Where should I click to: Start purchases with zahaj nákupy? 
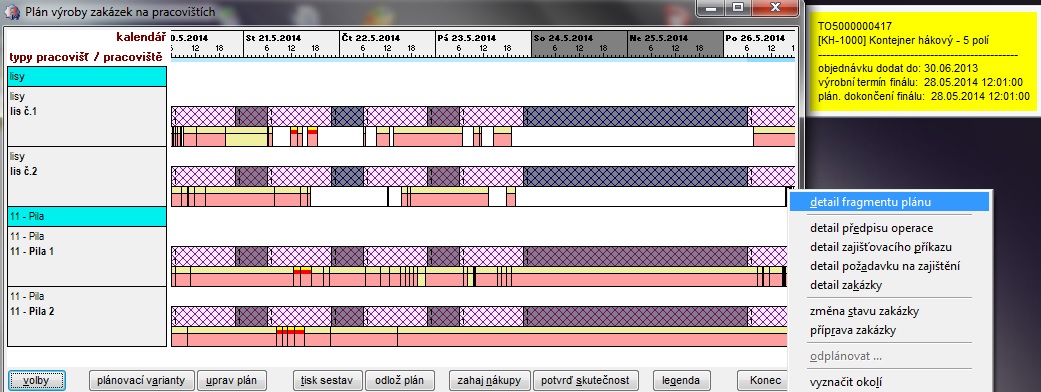coord(489,381)
